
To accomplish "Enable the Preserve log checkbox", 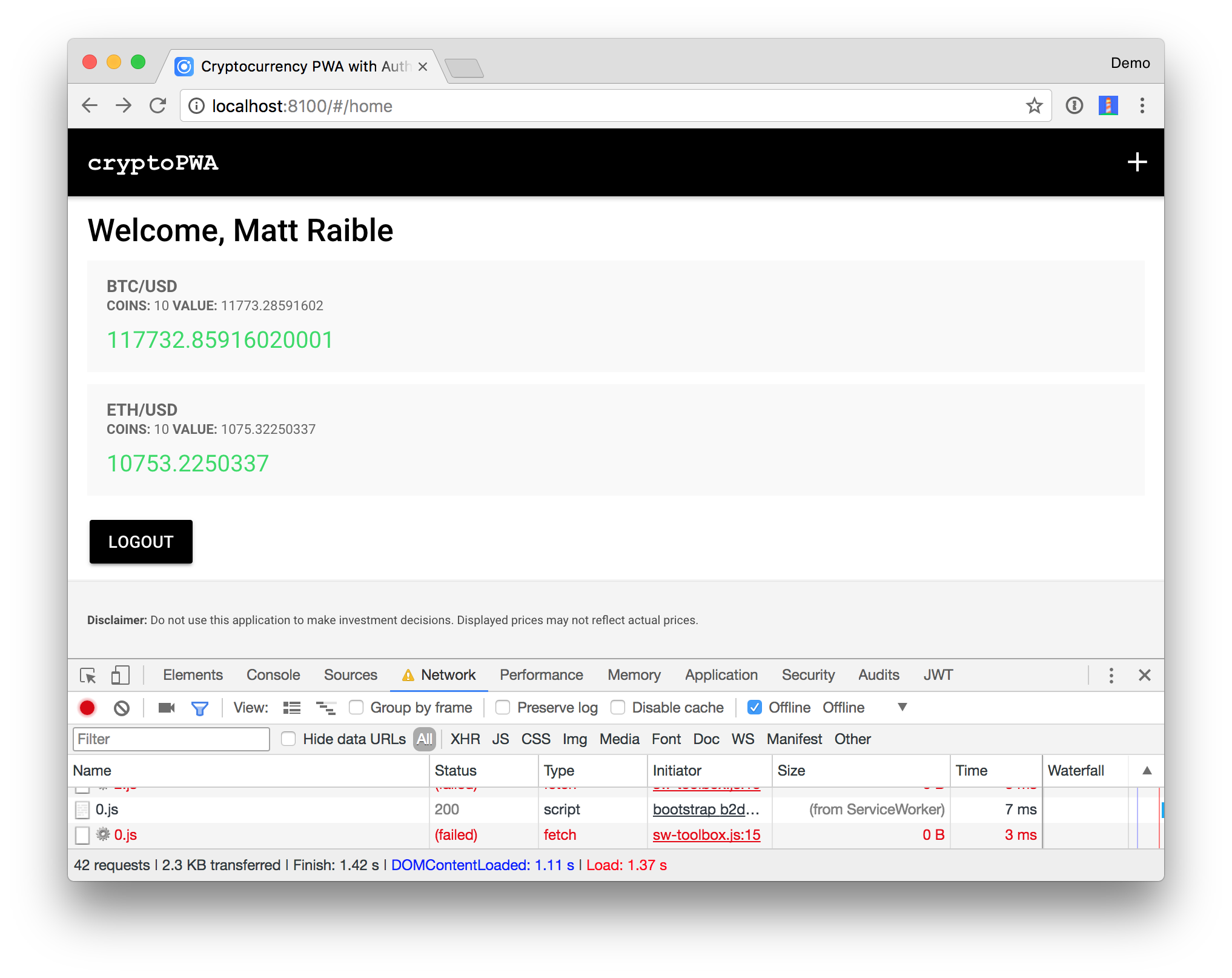I will (x=503, y=708).
